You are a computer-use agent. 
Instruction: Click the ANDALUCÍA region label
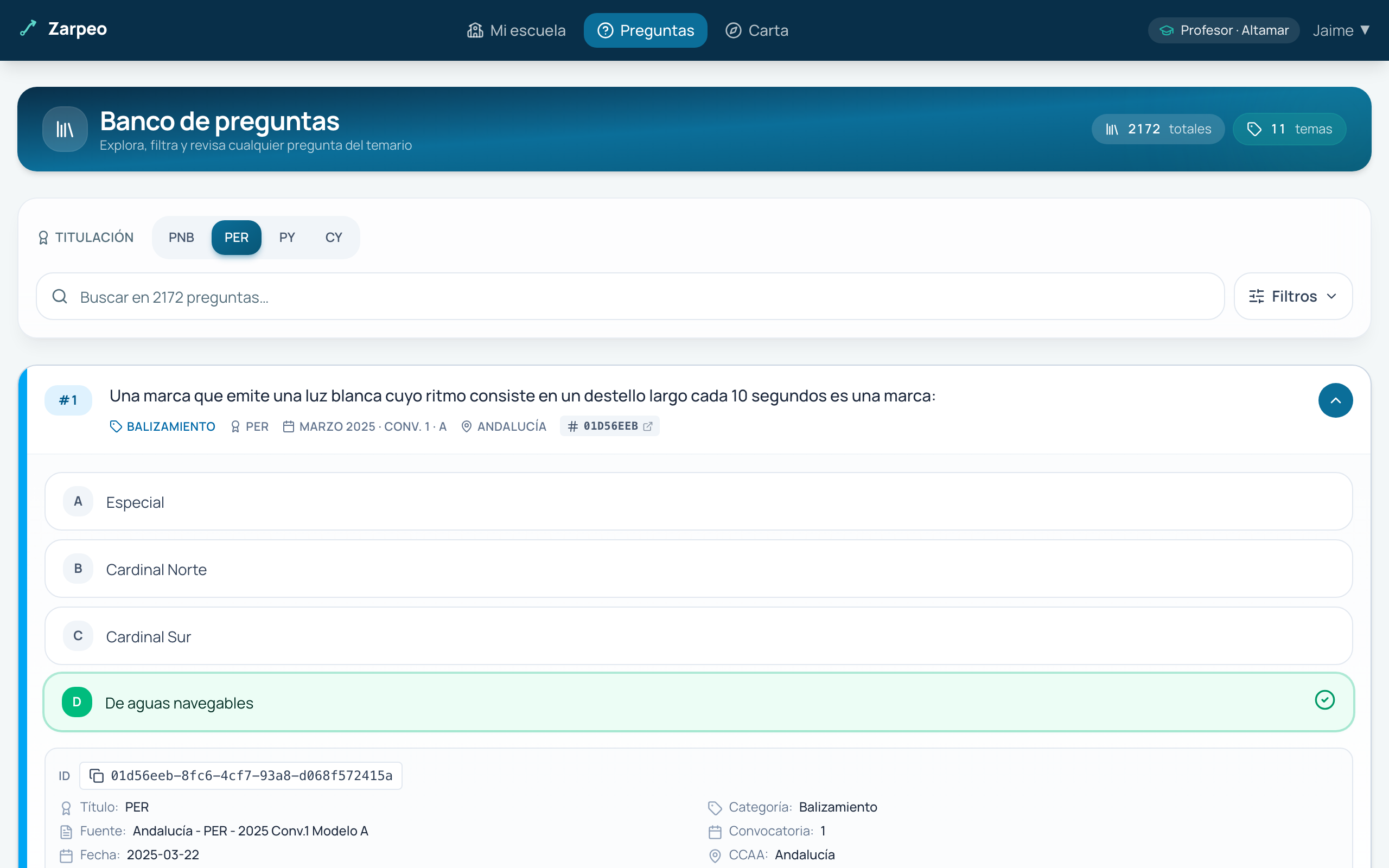point(512,426)
